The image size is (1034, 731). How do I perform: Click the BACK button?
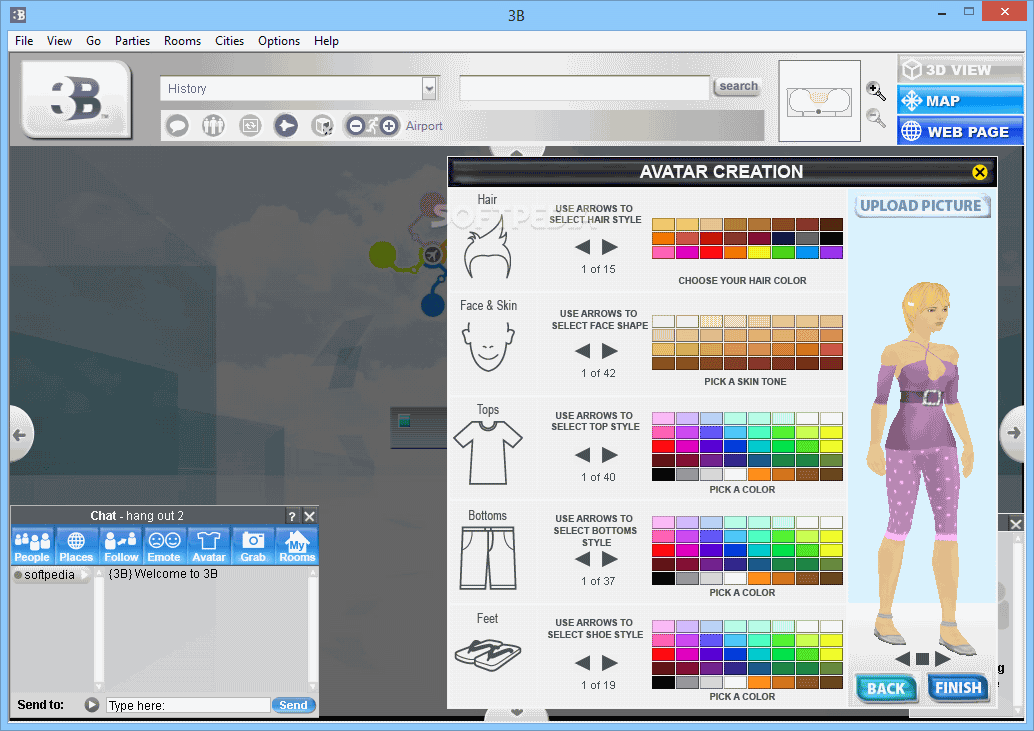886,689
